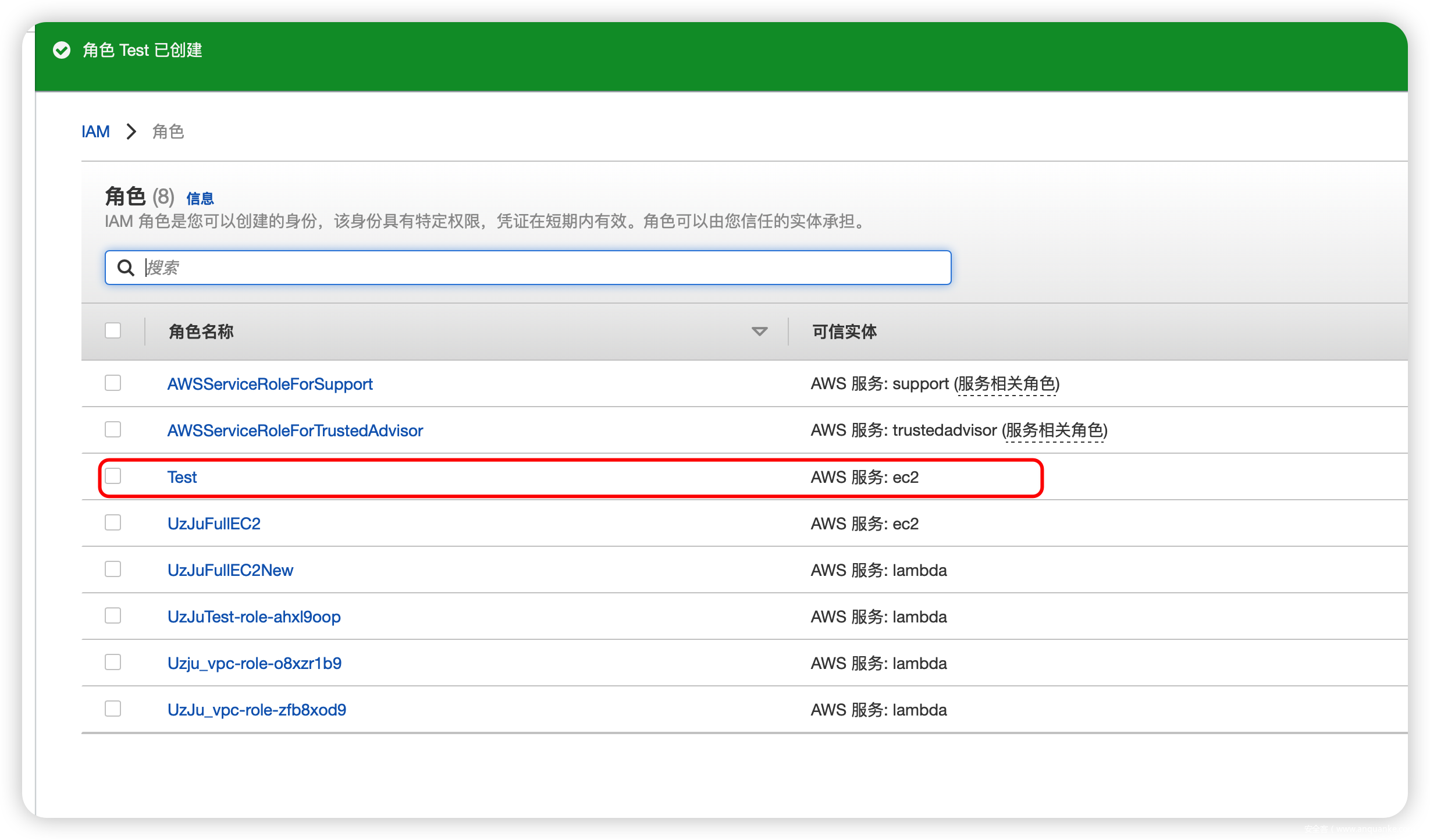Click the 可信实体 column header
This screenshot has height=840, width=1430.
click(x=844, y=332)
